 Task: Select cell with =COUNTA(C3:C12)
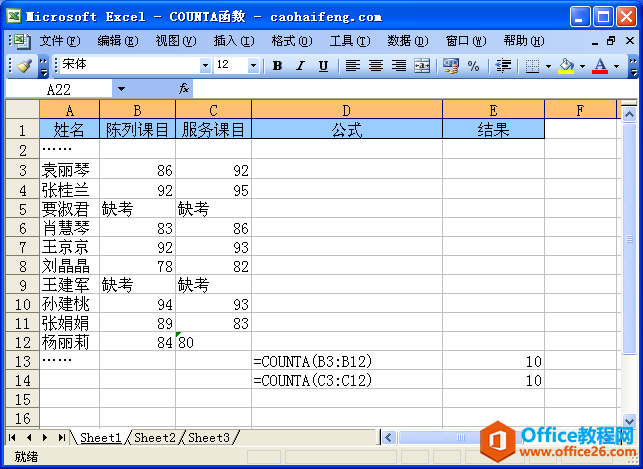click(x=347, y=380)
